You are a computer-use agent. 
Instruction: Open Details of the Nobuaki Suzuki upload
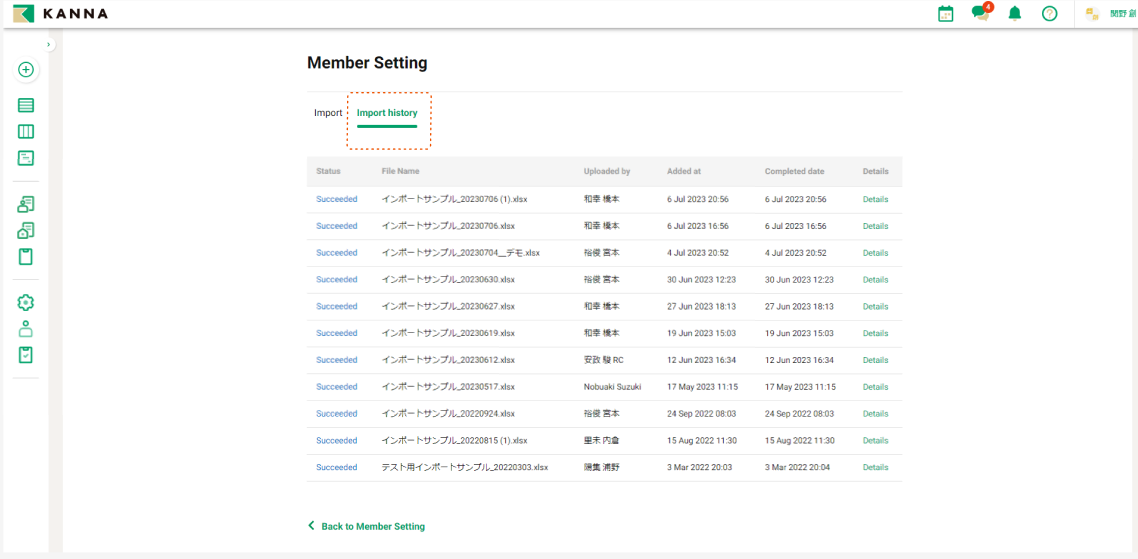[875, 387]
